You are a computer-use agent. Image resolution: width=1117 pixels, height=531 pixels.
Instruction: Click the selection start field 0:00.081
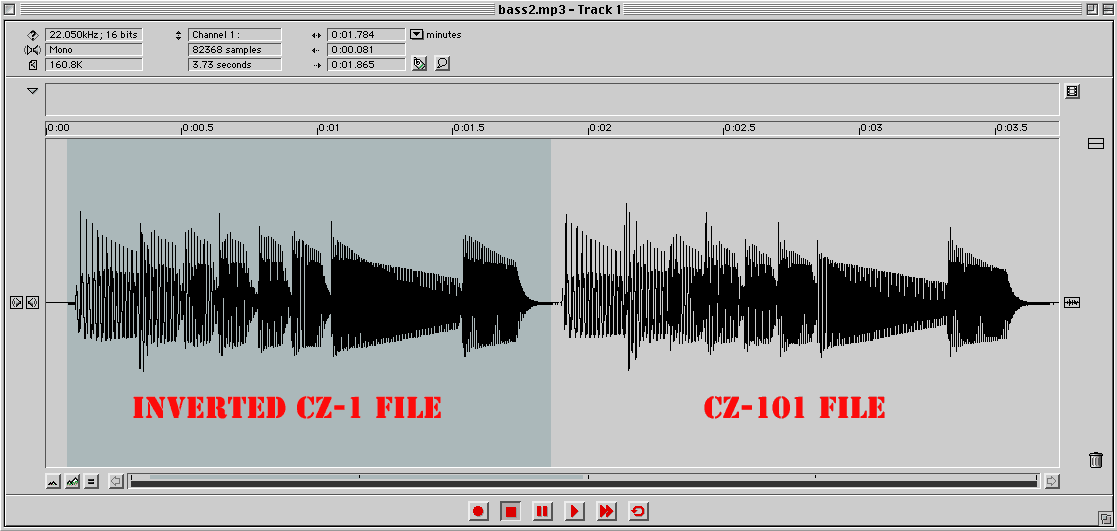point(366,50)
